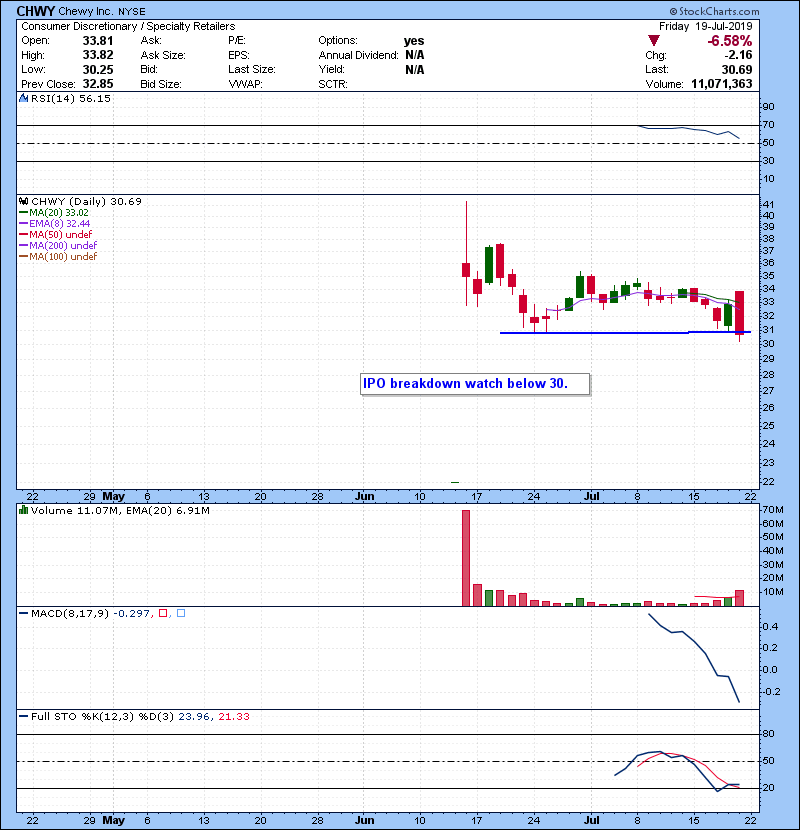Screen dimensions: 800x830
Task: Select the -6.58% percent change value
Action: 730,41
